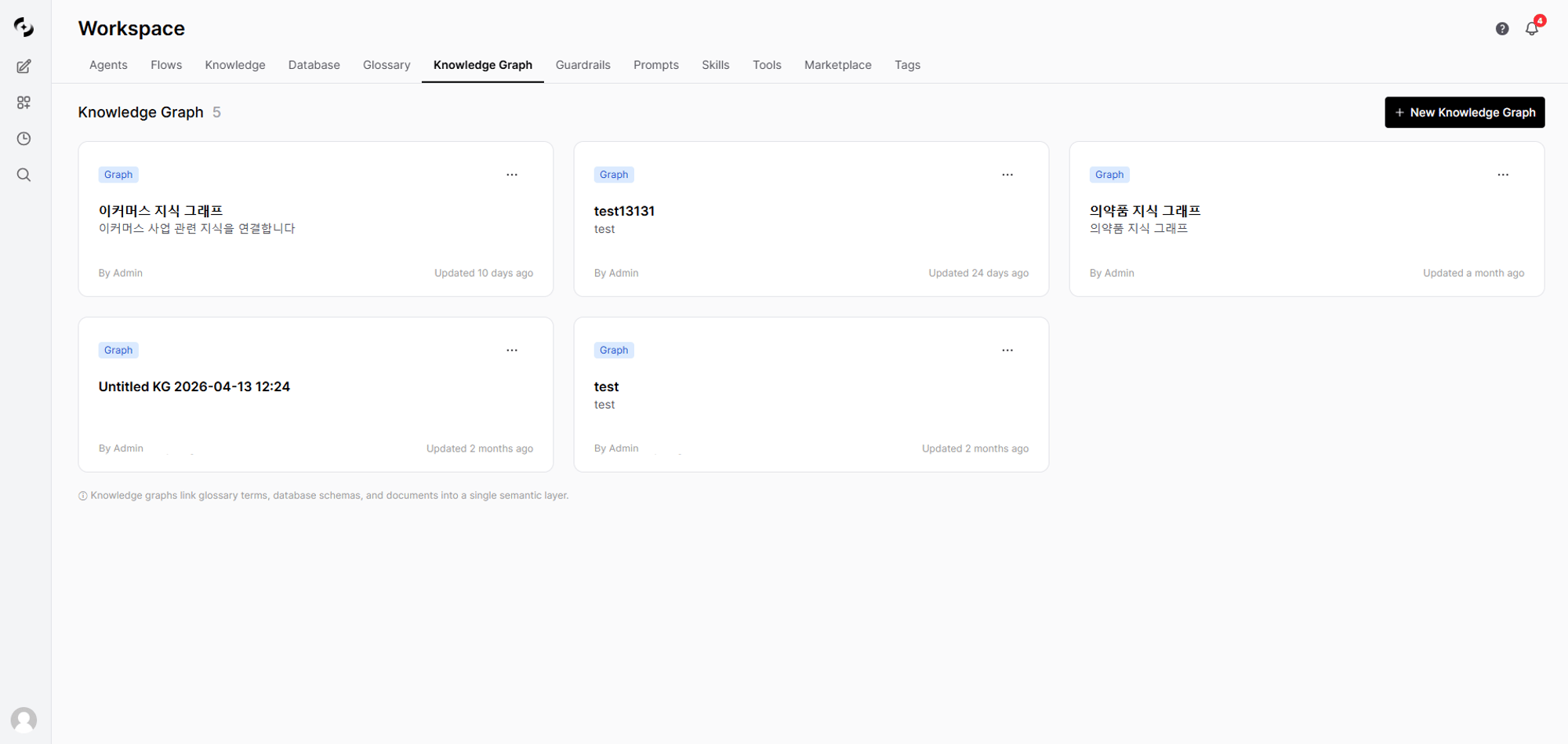Open the more options menu for 이커머스 지식 그래프

(x=512, y=175)
